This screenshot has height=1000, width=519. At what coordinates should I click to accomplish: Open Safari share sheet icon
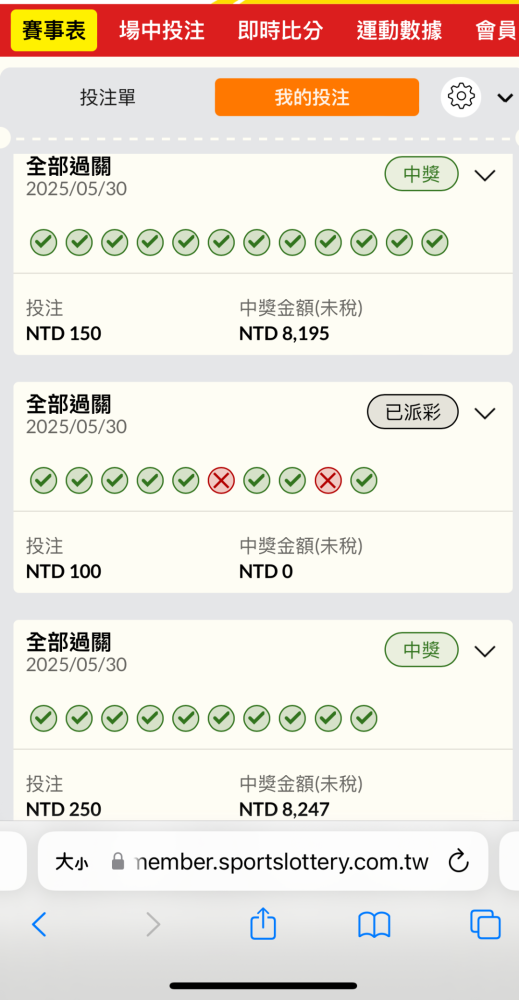click(x=263, y=923)
